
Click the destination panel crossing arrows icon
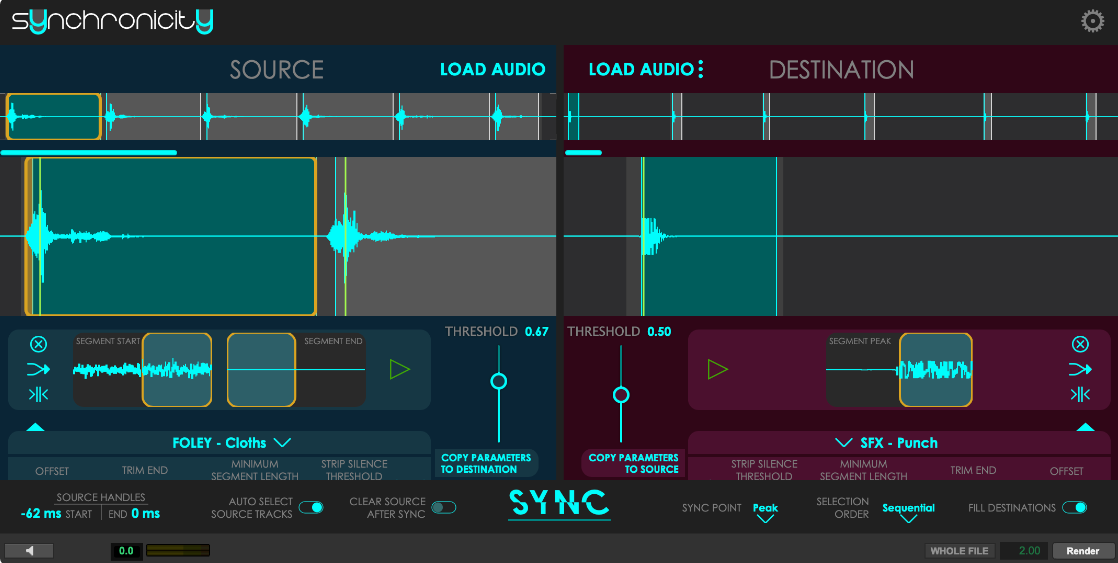pyautogui.click(x=1080, y=369)
